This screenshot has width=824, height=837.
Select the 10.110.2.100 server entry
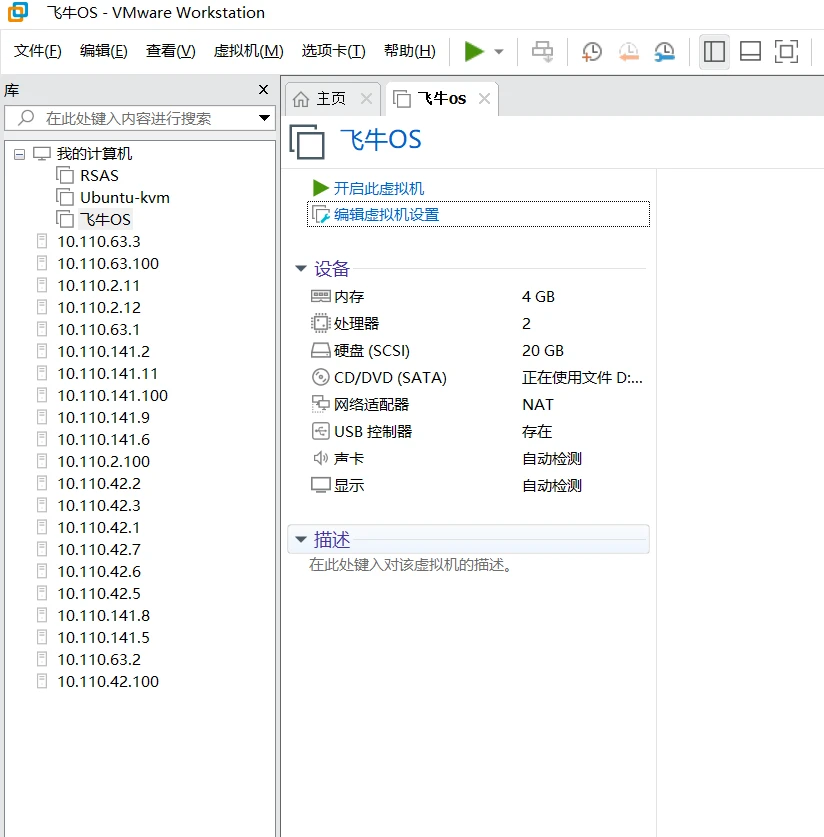coord(104,462)
